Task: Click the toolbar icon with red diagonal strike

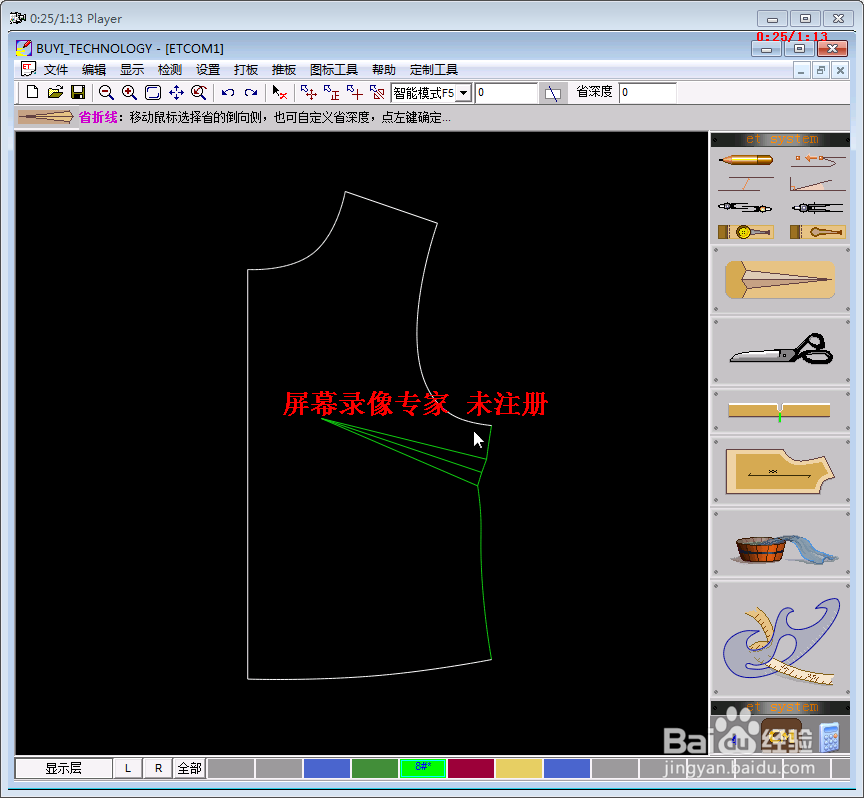Action: [x=377, y=93]
